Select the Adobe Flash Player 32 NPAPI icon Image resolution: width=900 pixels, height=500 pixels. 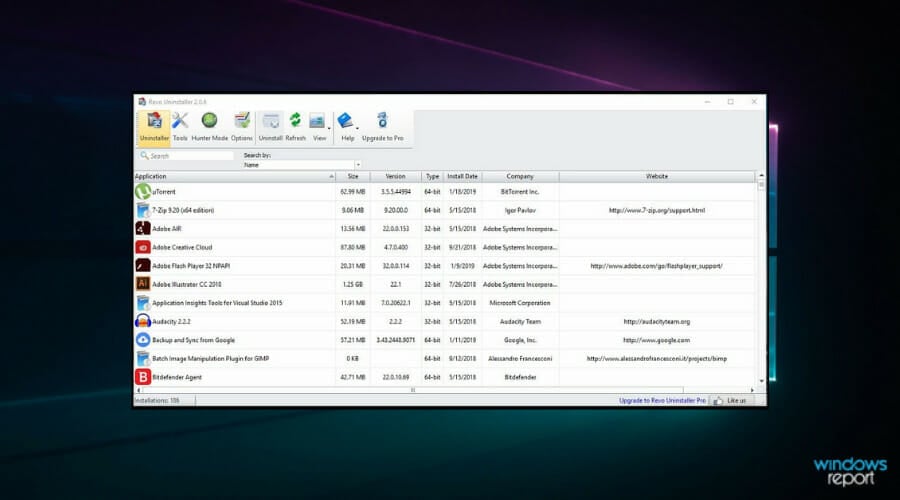tap(143, 266)
